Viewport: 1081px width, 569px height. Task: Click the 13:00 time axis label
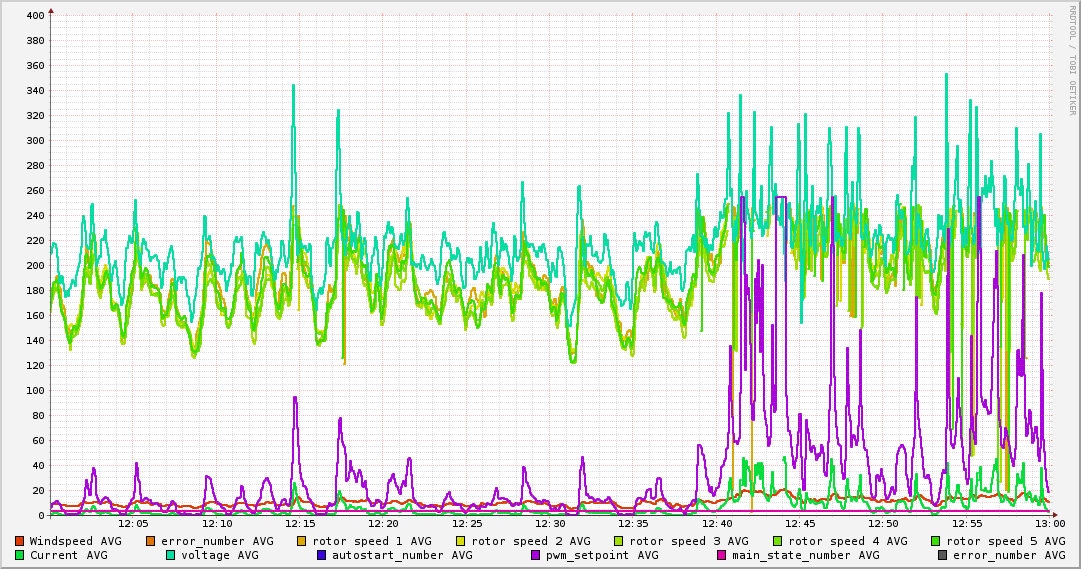click(1050, 524)
